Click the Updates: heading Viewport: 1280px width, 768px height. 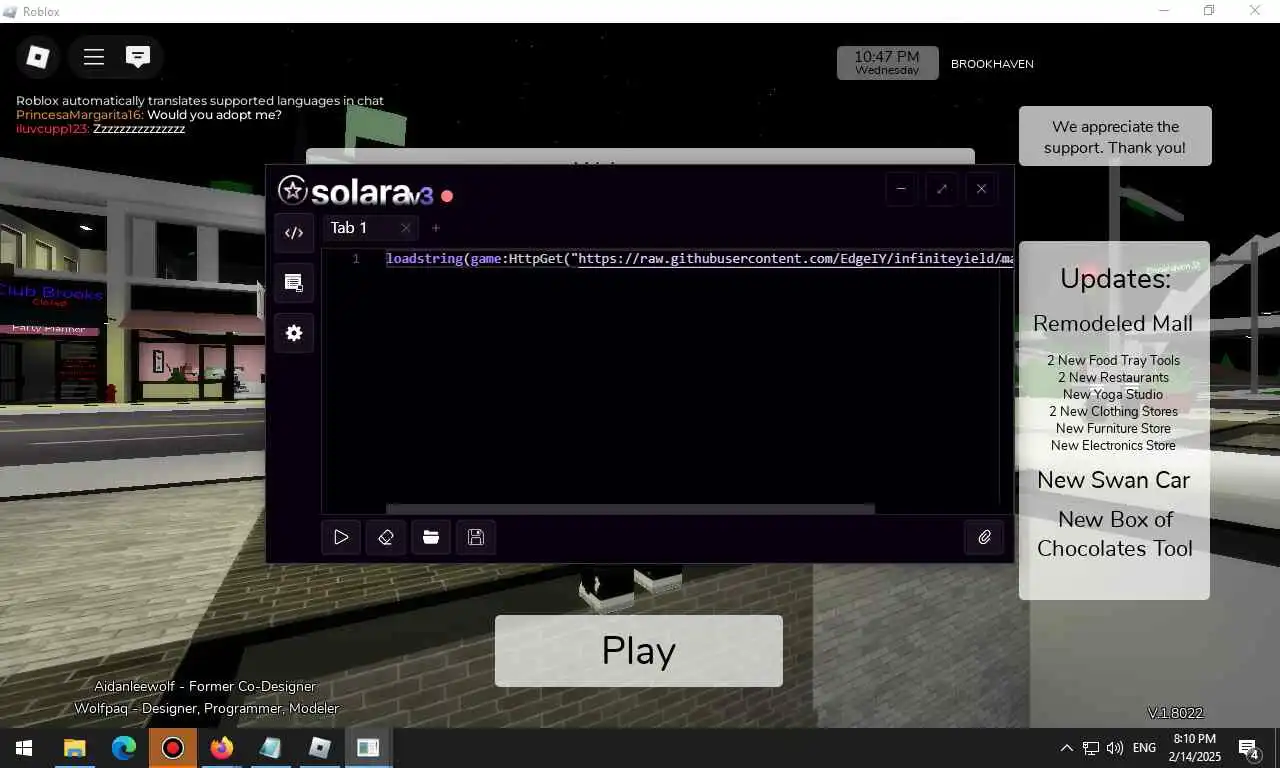[x=1115, y=279]
